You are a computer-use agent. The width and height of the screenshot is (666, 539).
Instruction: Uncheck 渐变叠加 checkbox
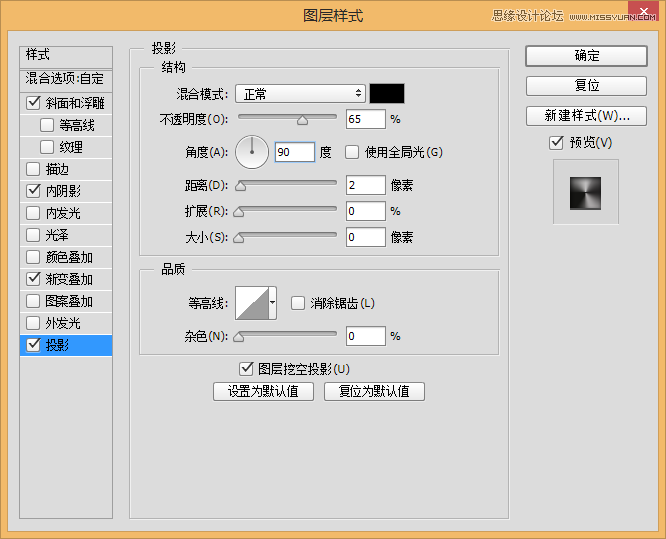tap(33, 279)
